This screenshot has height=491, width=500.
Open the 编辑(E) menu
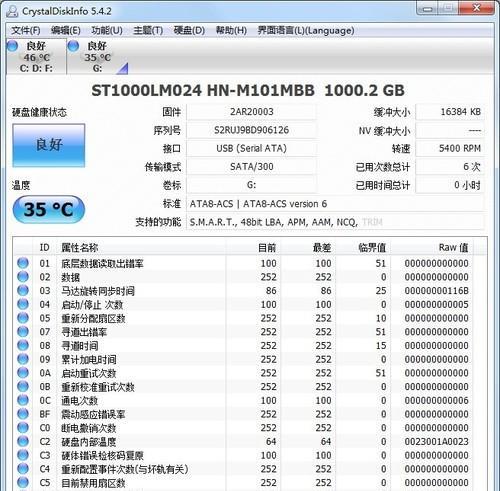(x=66, y=31)
